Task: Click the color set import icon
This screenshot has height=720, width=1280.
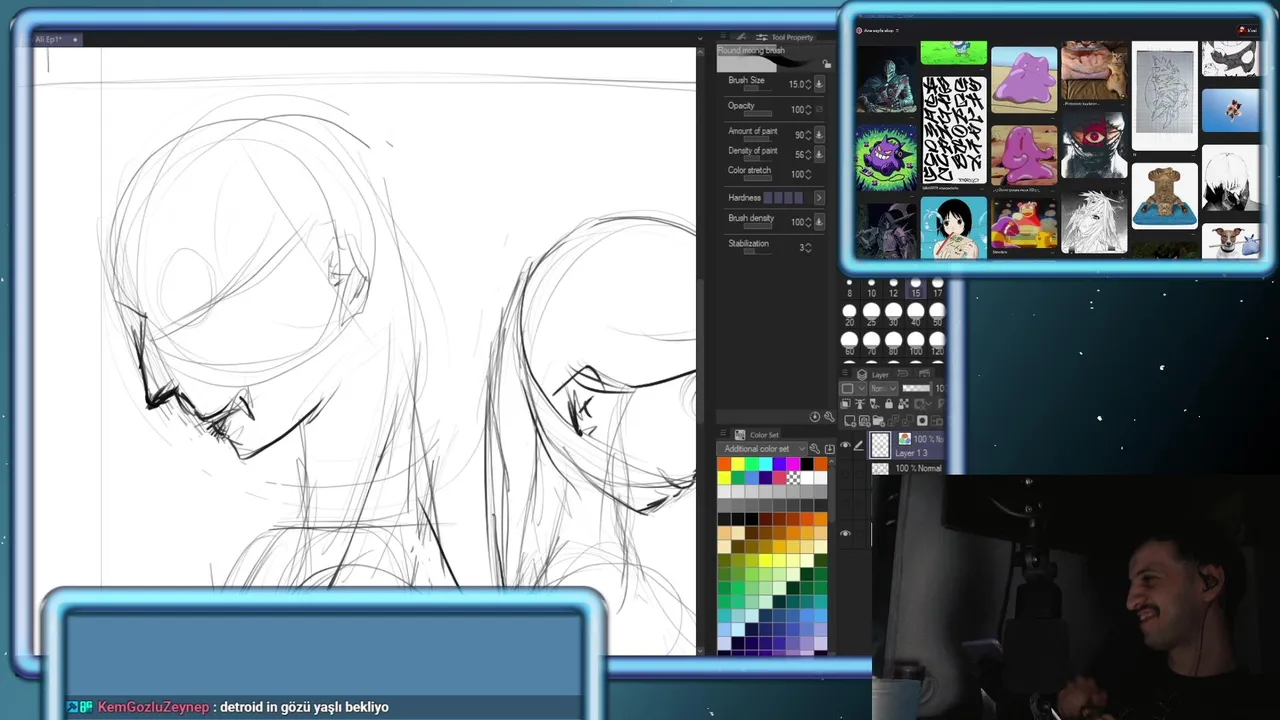Action: (830, 449)
